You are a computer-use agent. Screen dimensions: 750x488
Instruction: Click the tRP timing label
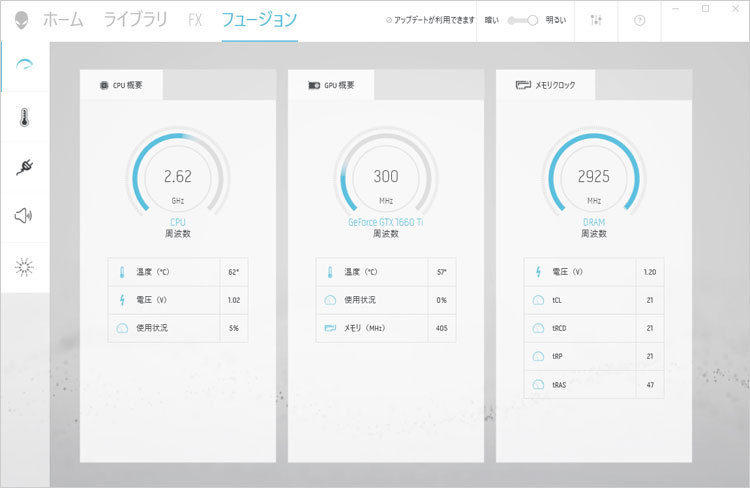[557, 356]
